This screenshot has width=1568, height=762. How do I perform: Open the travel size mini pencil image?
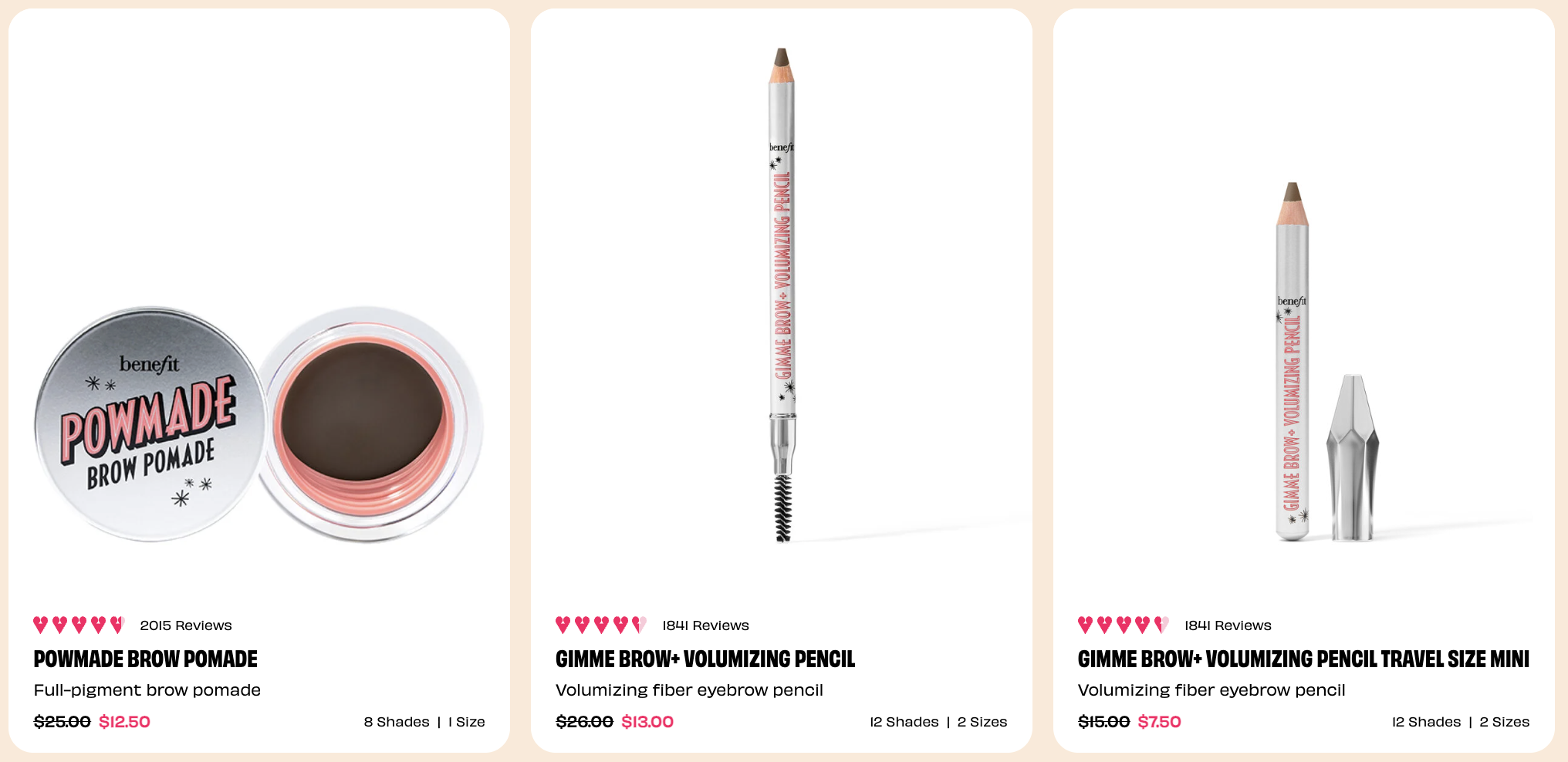(x=1326, y=361)
